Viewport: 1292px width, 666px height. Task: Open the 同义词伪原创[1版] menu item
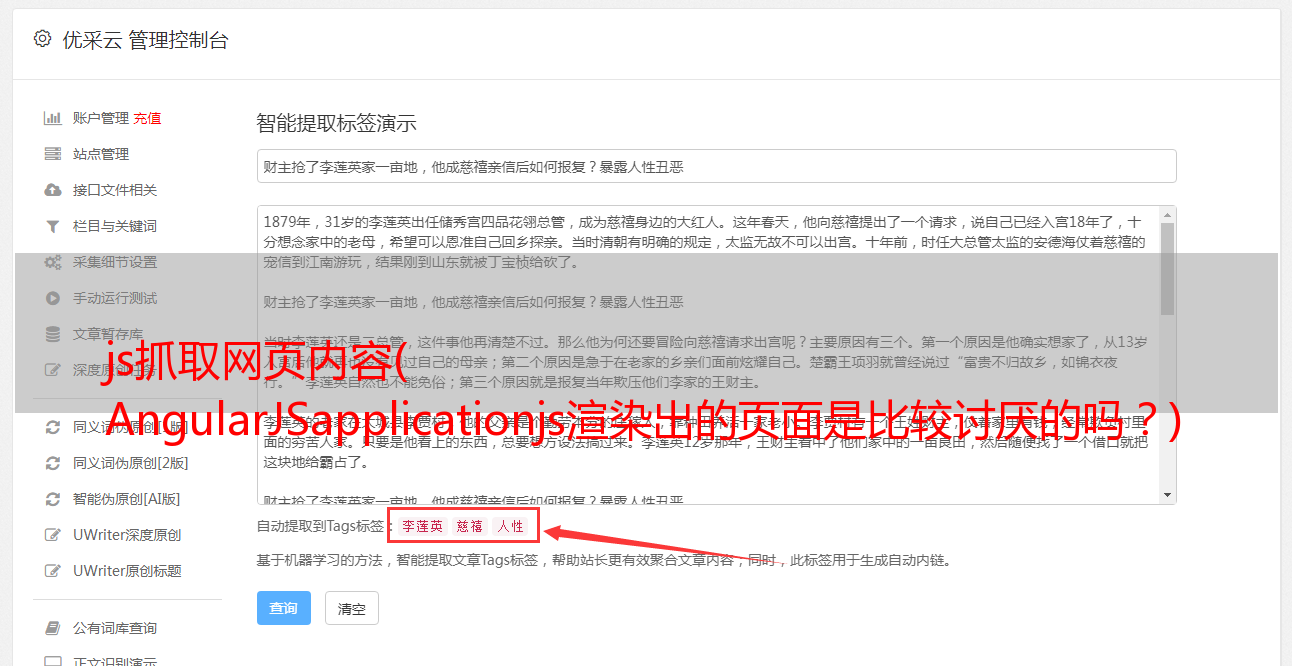tap(130, 427)
